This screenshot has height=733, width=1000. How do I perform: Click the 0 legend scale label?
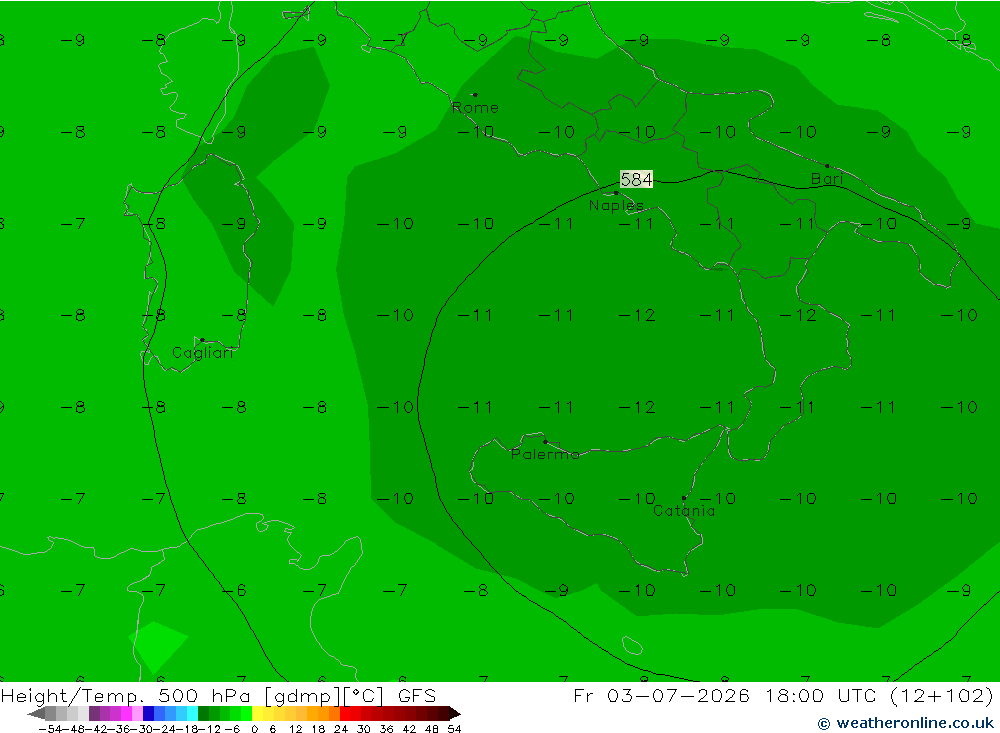pos(254,729)
